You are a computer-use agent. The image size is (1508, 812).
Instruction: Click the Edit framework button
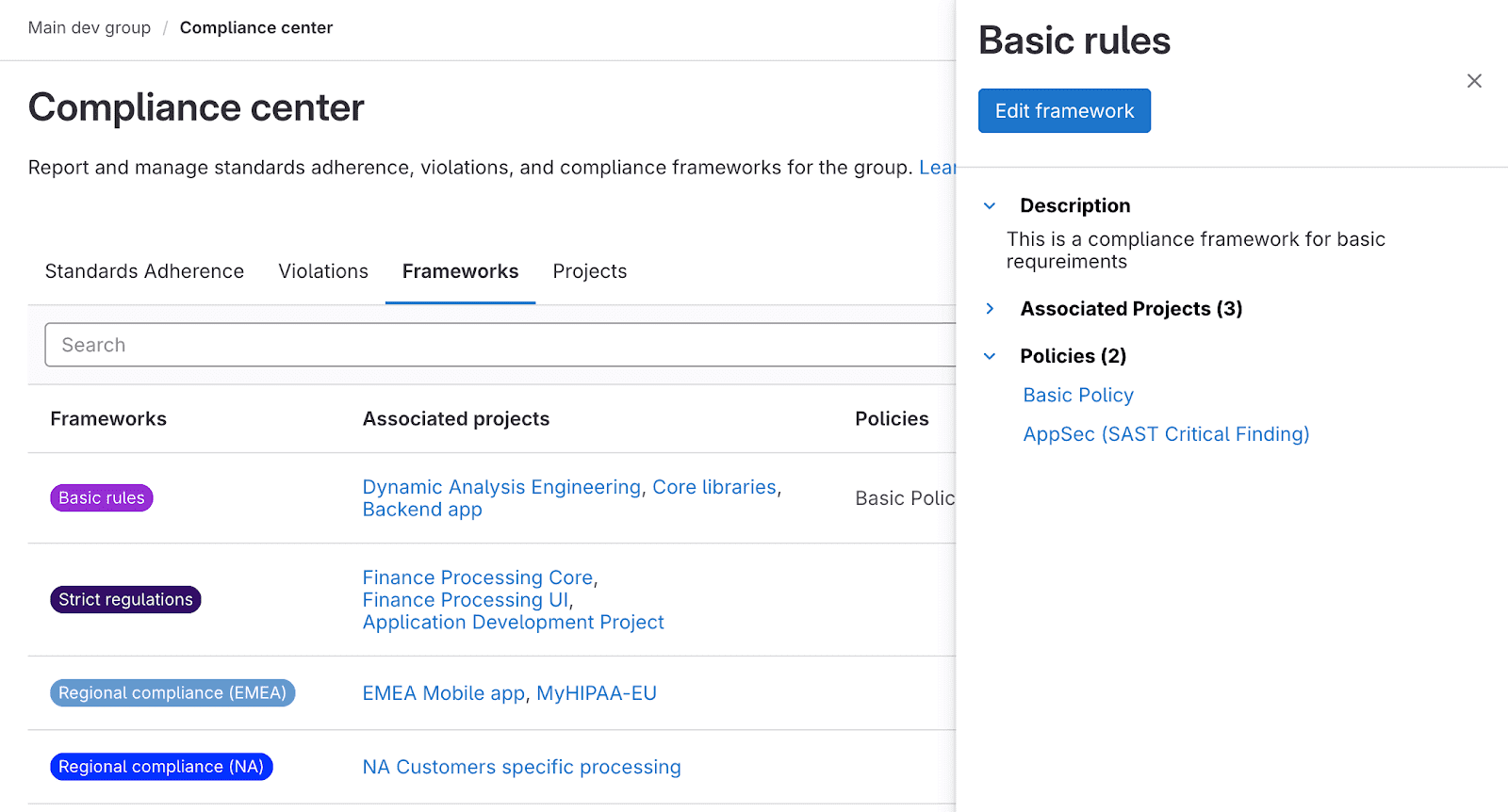coord(1064,111)
